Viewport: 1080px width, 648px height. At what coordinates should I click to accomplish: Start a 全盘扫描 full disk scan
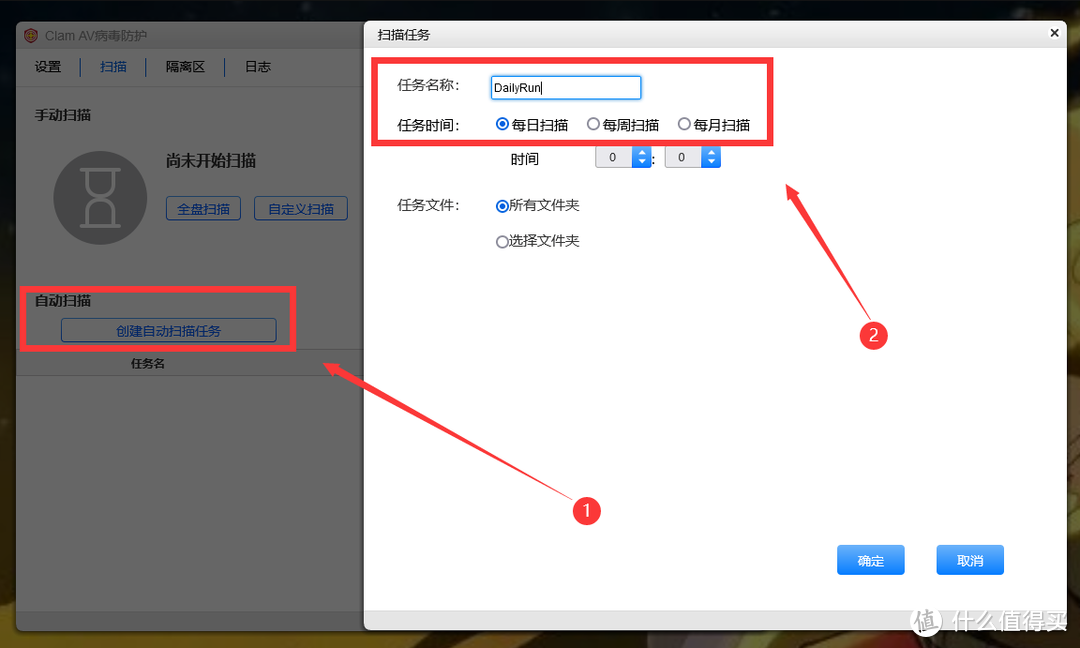point(203,208)
